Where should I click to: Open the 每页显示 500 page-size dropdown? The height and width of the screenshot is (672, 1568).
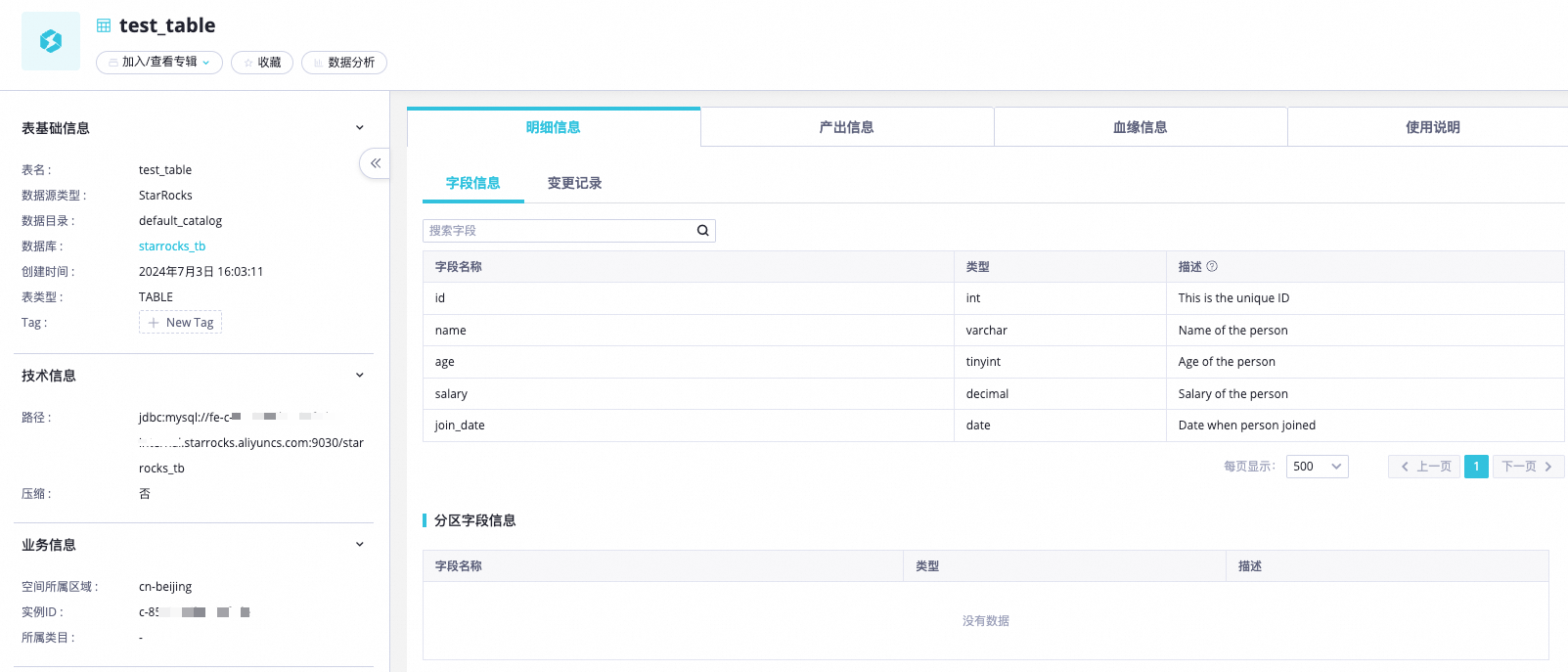pyautogui.click(x=1318, y=467)
